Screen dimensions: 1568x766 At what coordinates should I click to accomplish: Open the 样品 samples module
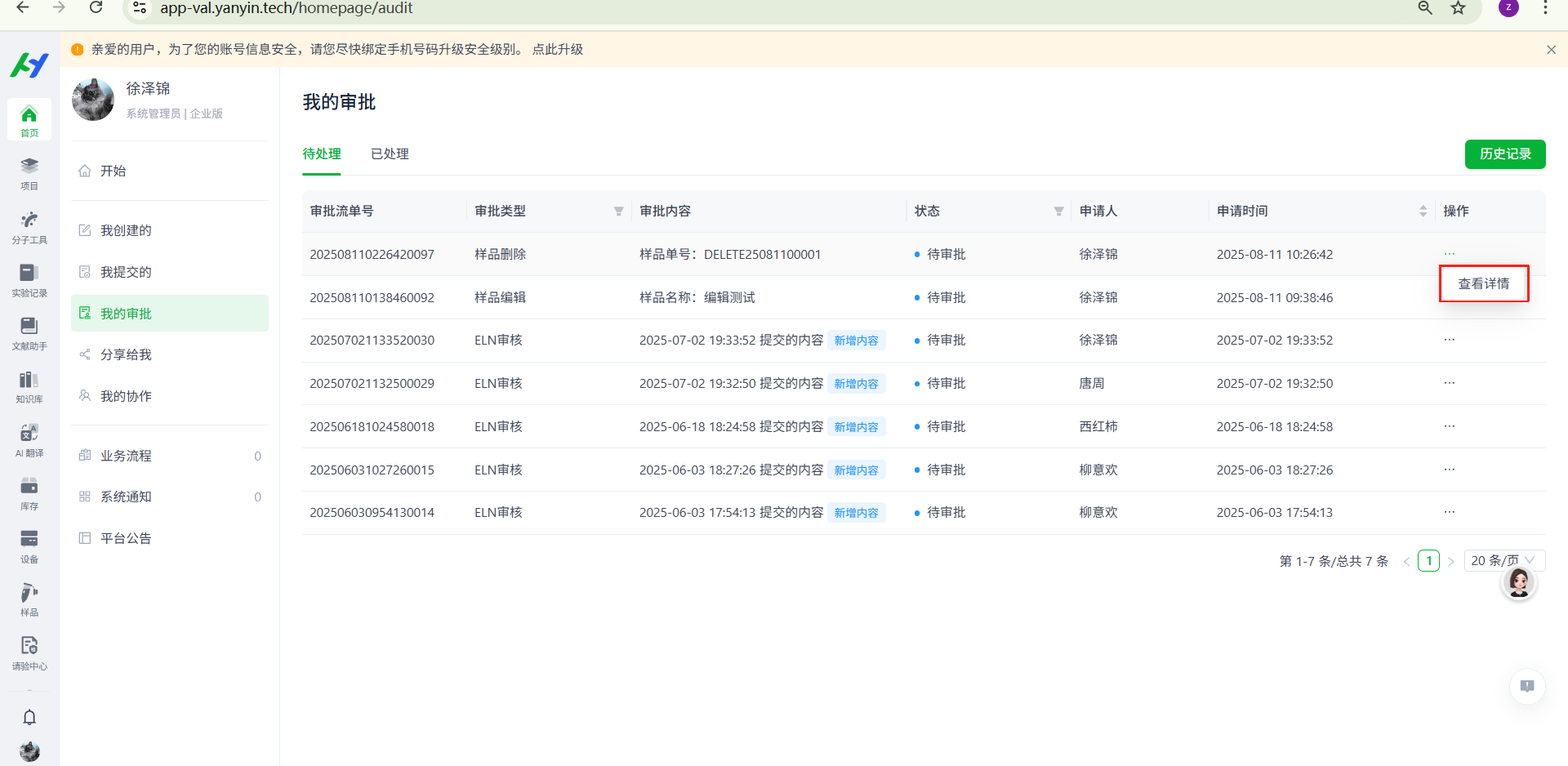pos(29,599)
